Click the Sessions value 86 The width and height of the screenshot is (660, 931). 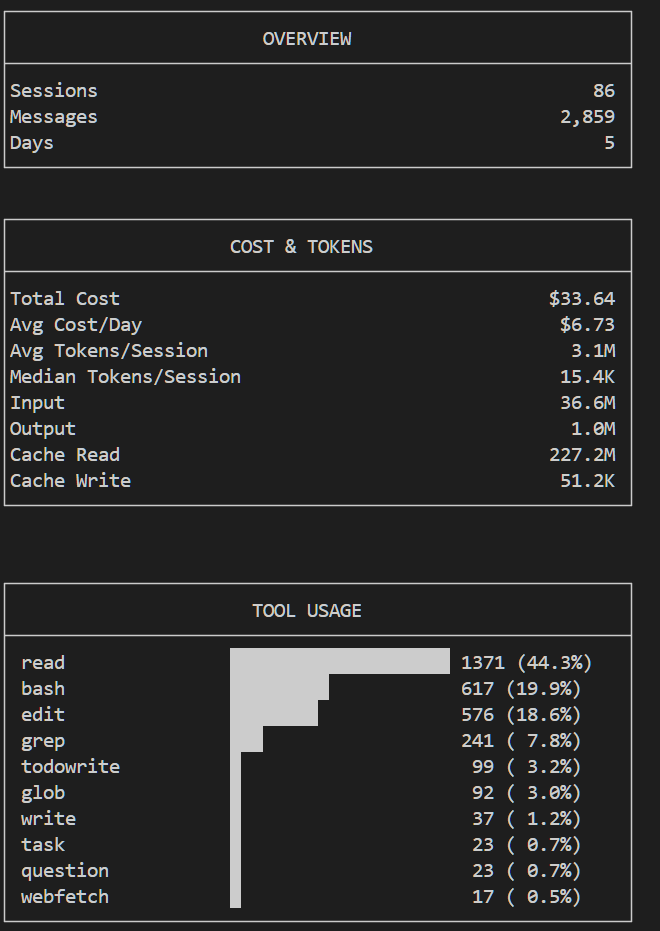(x=604, y=91)
